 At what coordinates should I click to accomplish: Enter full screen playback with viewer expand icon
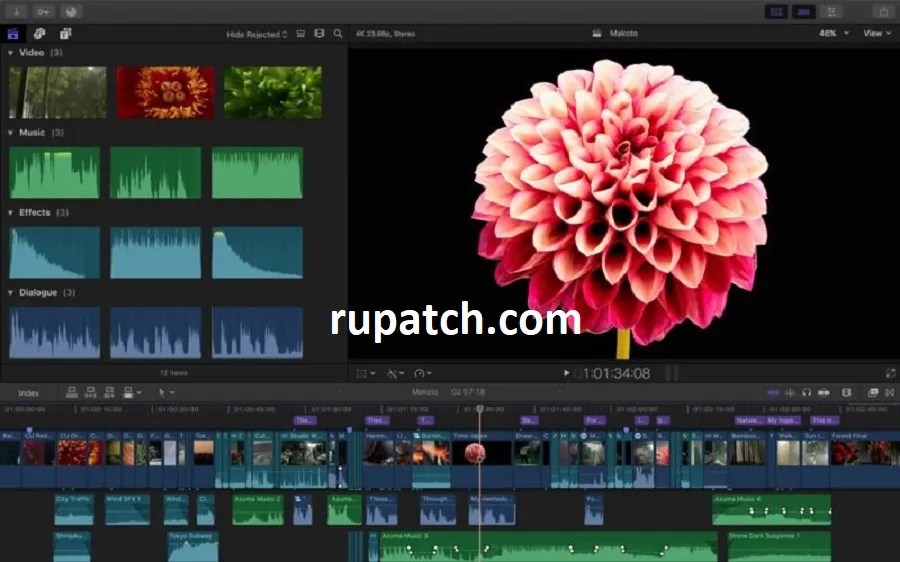tap(890, 374)
